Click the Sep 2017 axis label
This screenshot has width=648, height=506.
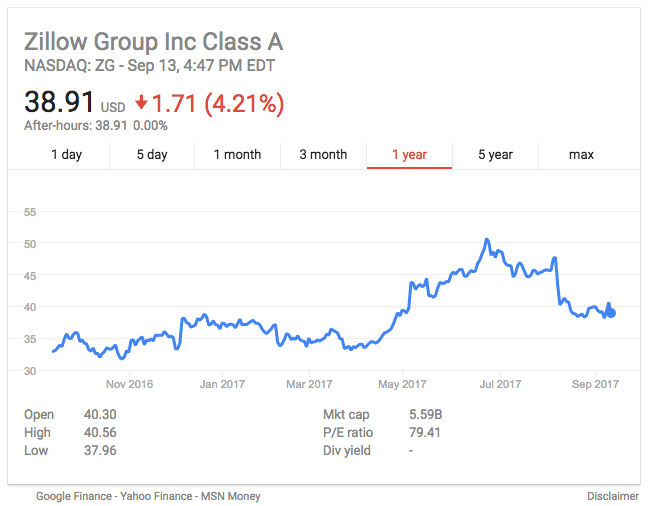point(595,384)
